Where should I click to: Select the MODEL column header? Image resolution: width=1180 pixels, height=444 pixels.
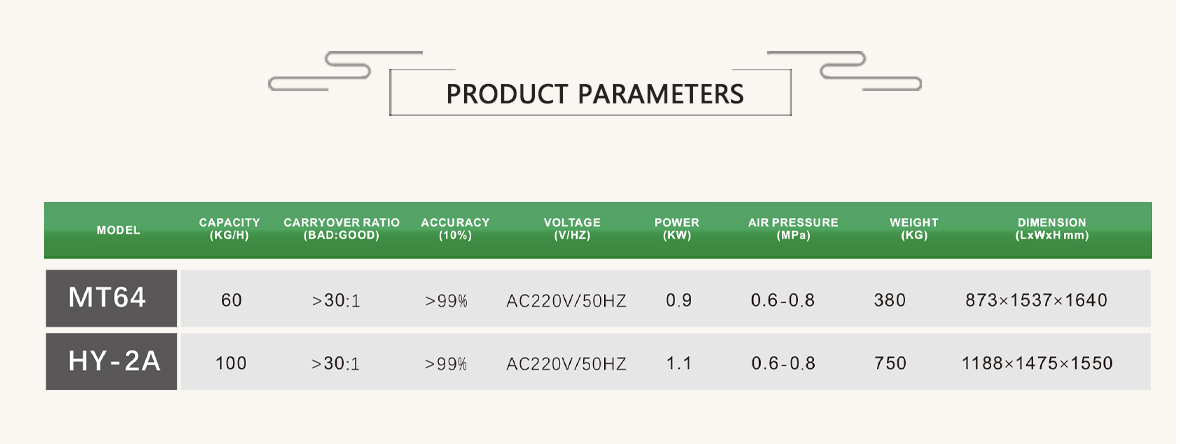[x=118, y=230]
